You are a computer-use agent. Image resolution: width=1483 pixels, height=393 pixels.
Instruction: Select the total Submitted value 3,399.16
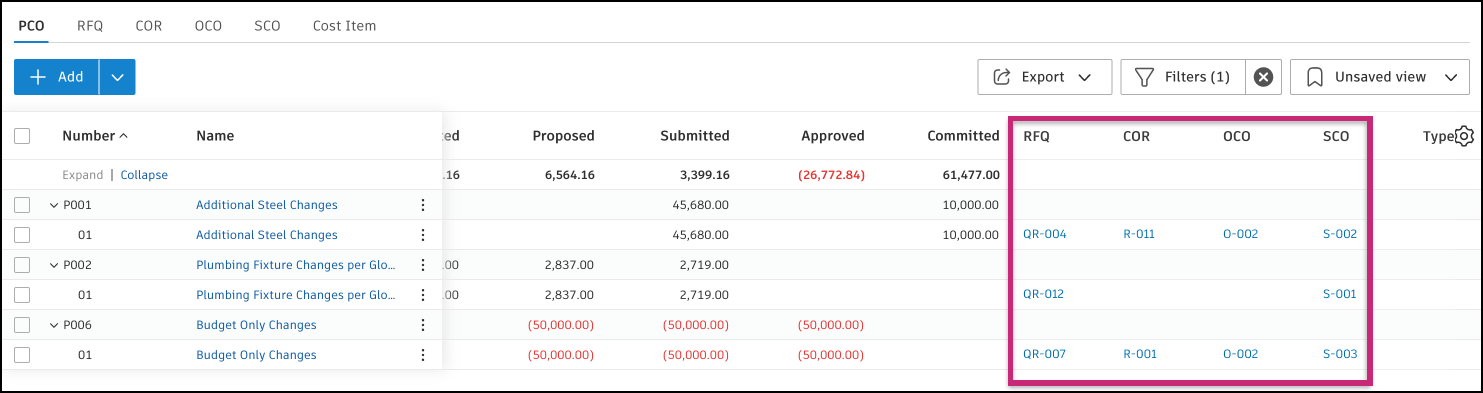coord(704,175)
